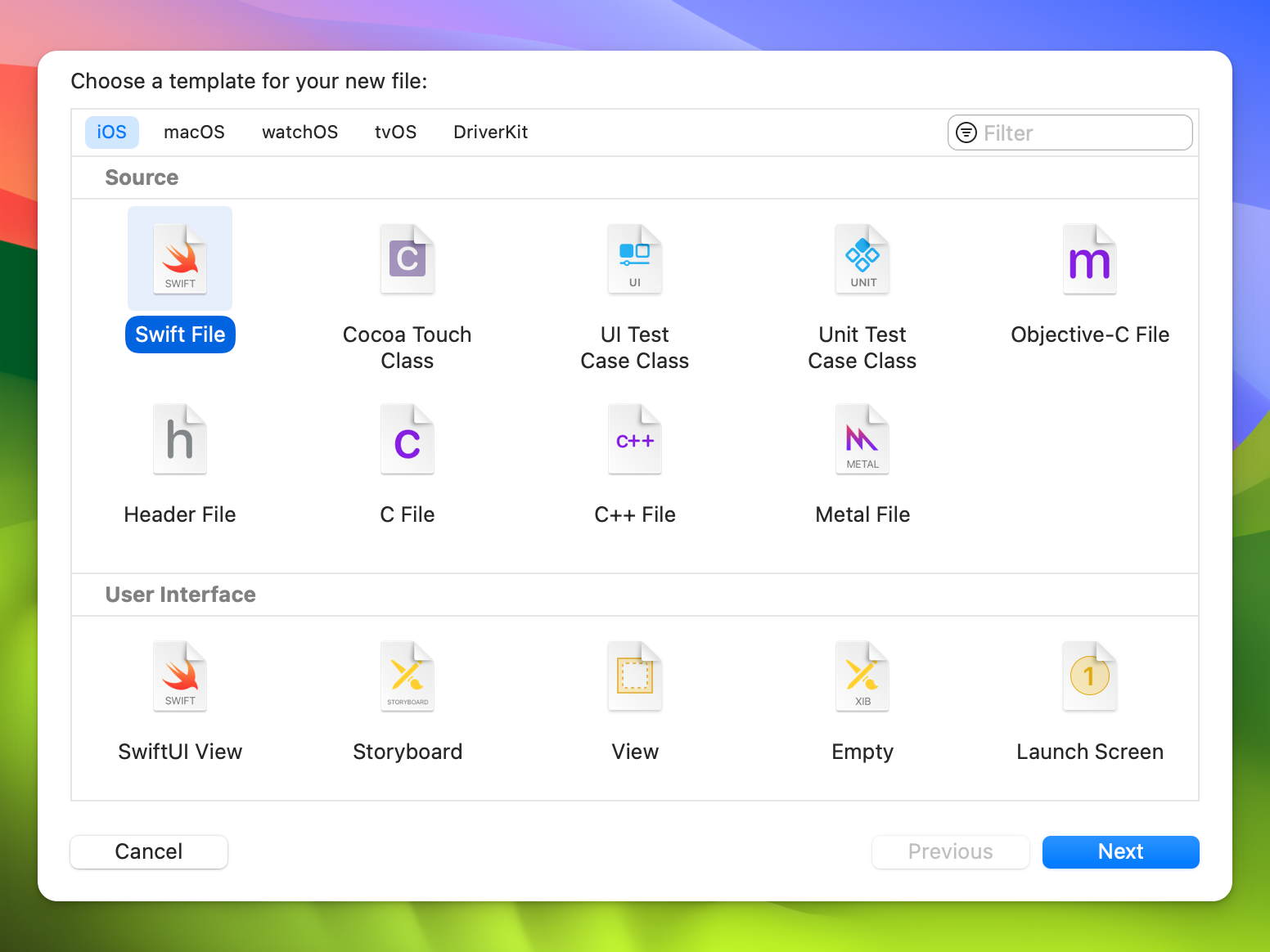Select the Unit Test Case Class icon
1270x952 pixels.
(x=862, y=258)
